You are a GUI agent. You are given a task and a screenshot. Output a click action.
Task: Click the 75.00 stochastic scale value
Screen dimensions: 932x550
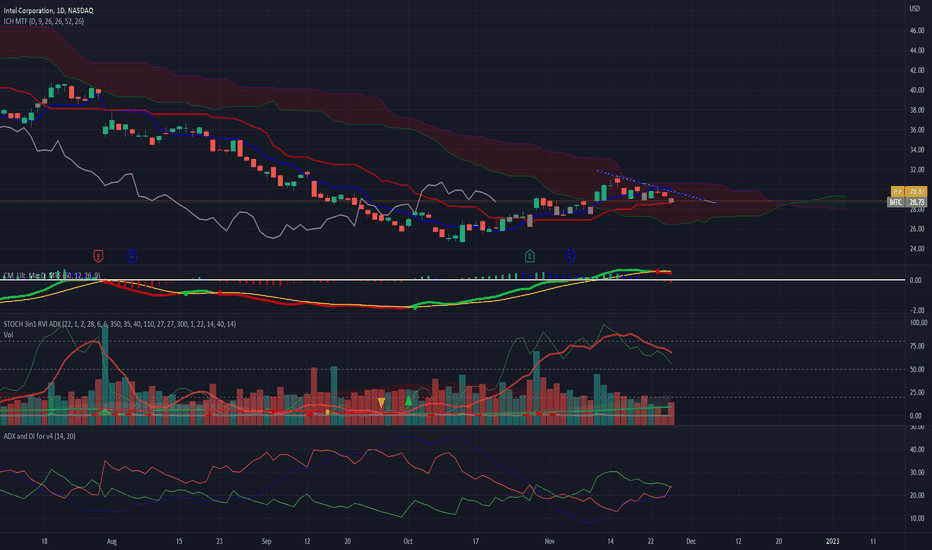(x=917, y=346)
